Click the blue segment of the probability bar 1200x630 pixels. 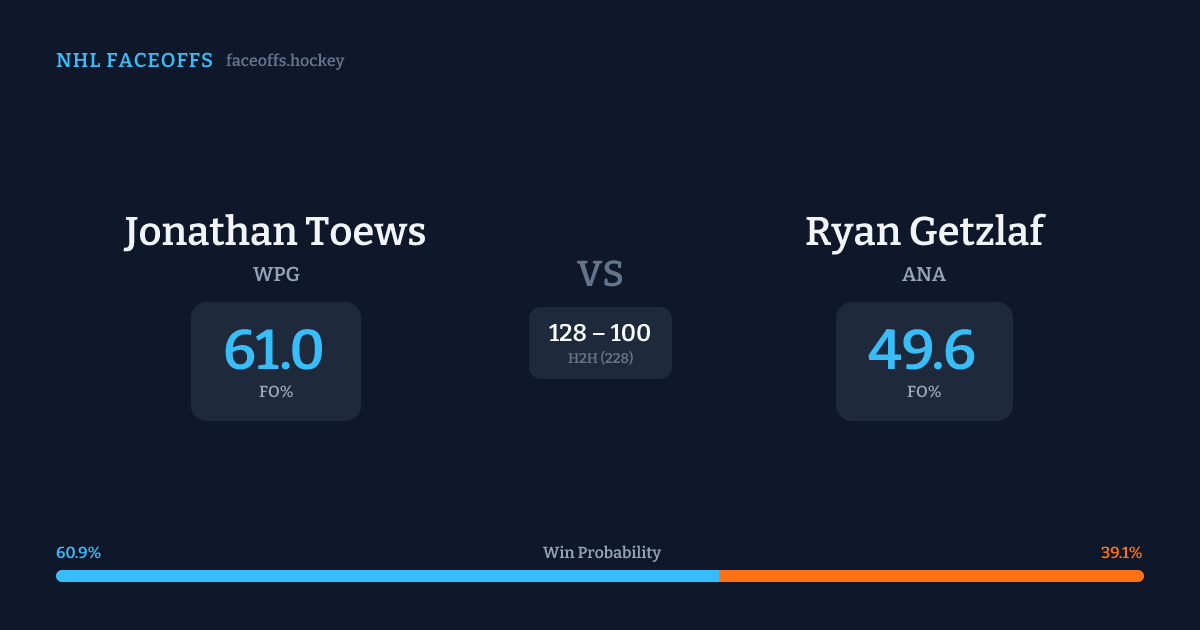[387, 576]
